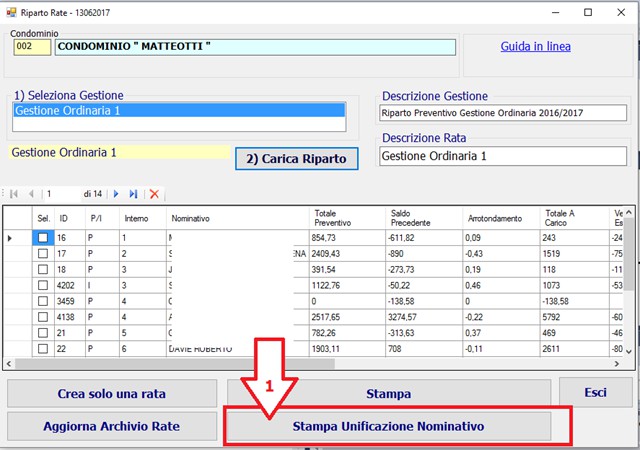Click the grid scroll up arrow
640x450 pixels.
tap(629, 212)
